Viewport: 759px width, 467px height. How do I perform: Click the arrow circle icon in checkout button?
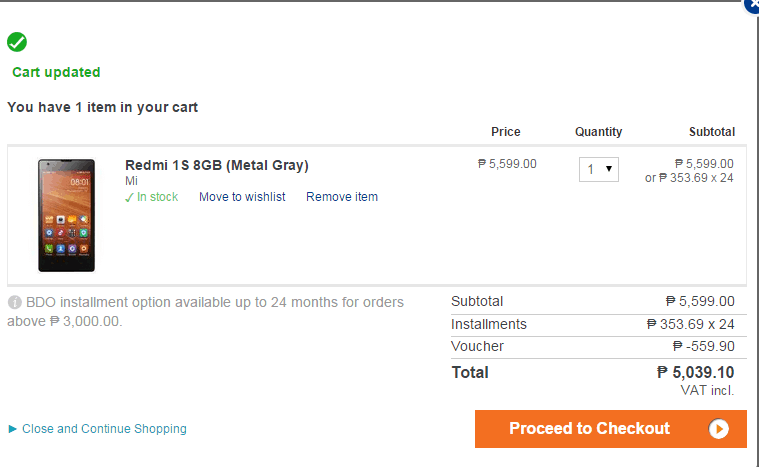tap(719, 429)
